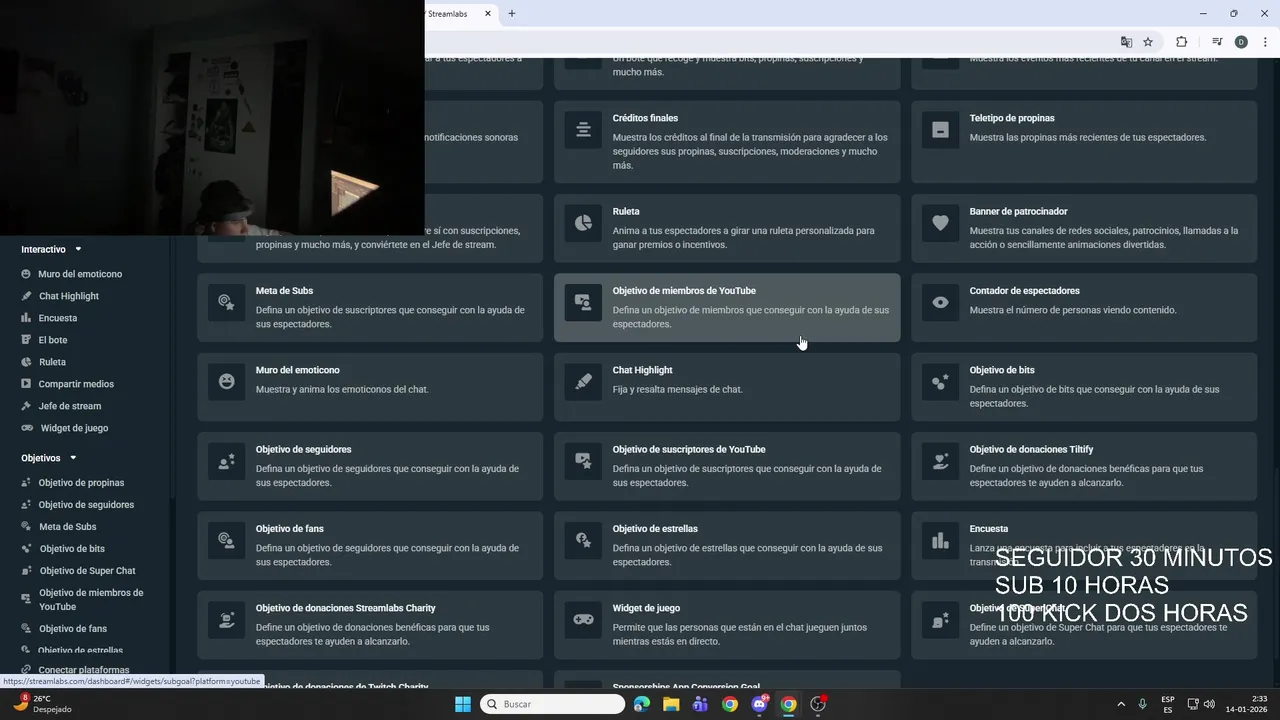Close the Streamlabs browser tab
This screenshot has width=1280, height=720.
pos(489,14)
